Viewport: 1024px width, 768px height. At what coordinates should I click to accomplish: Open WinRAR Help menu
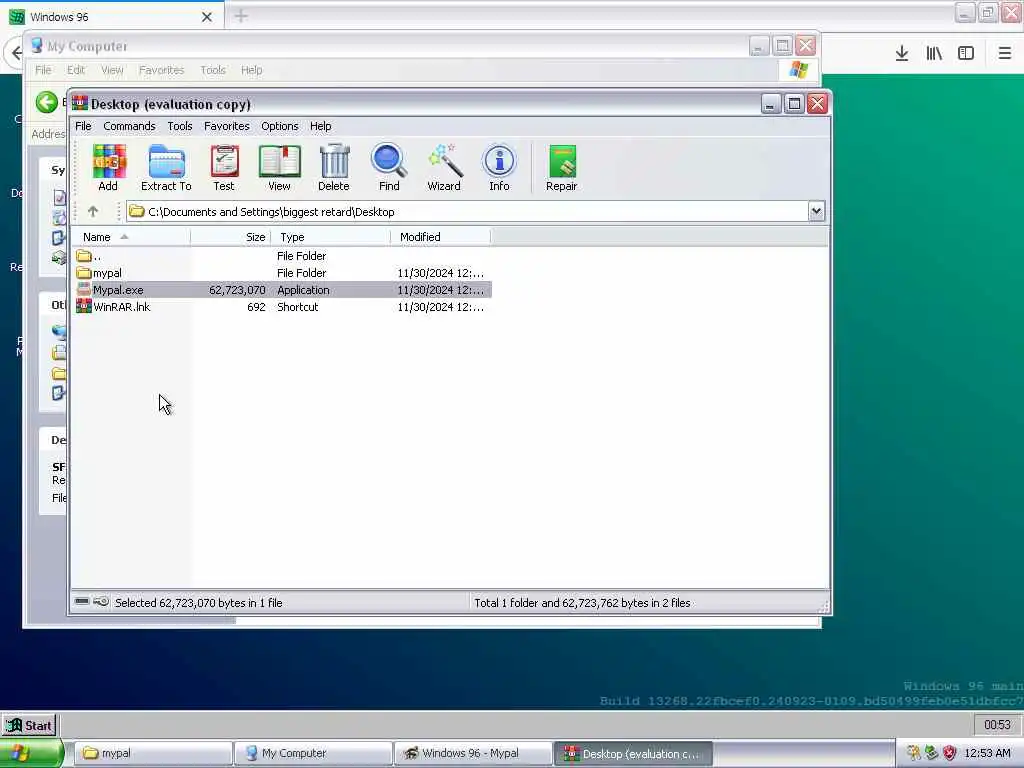point(321,126)
